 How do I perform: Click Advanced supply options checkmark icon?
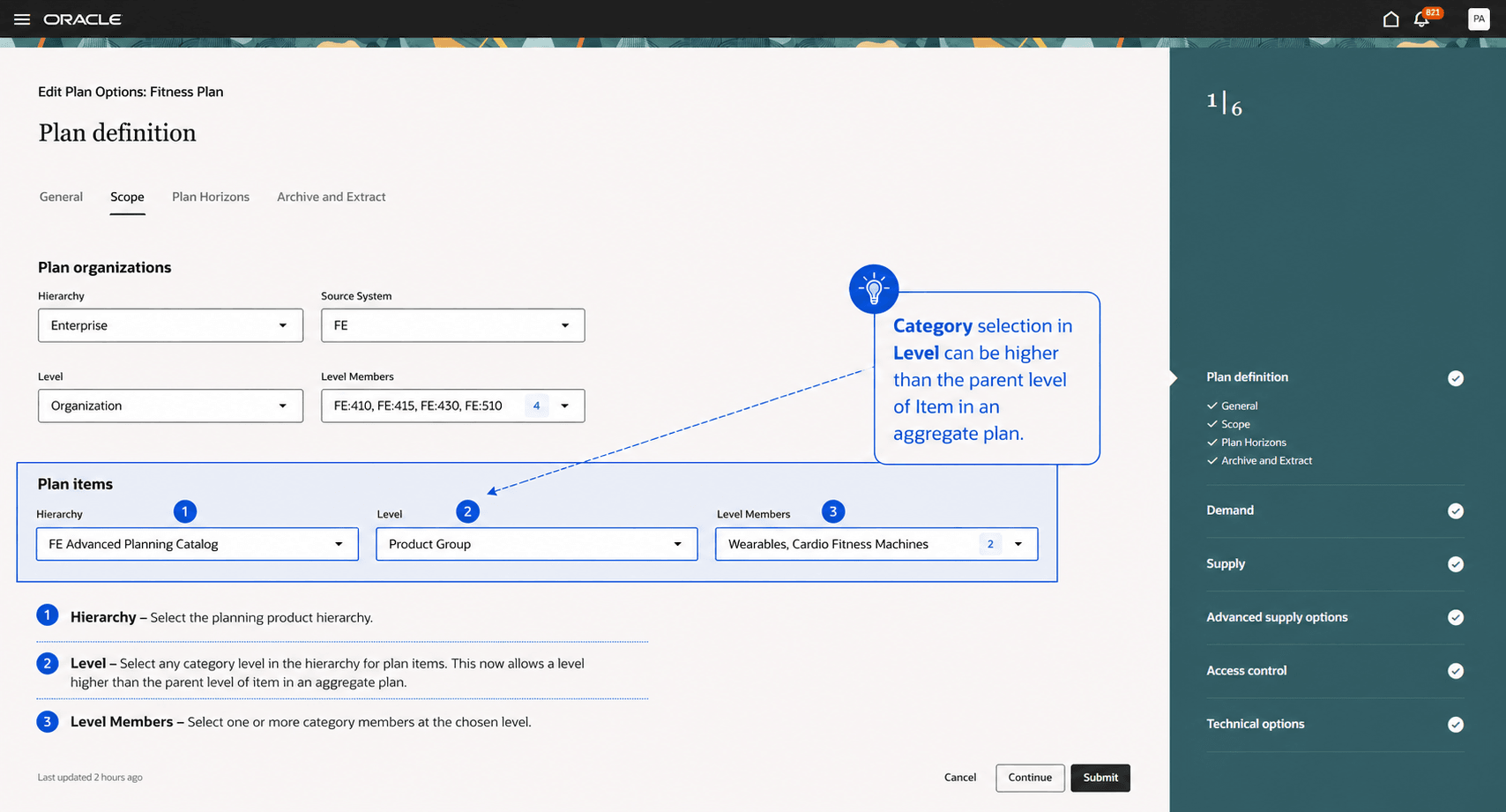[1456, 618]
